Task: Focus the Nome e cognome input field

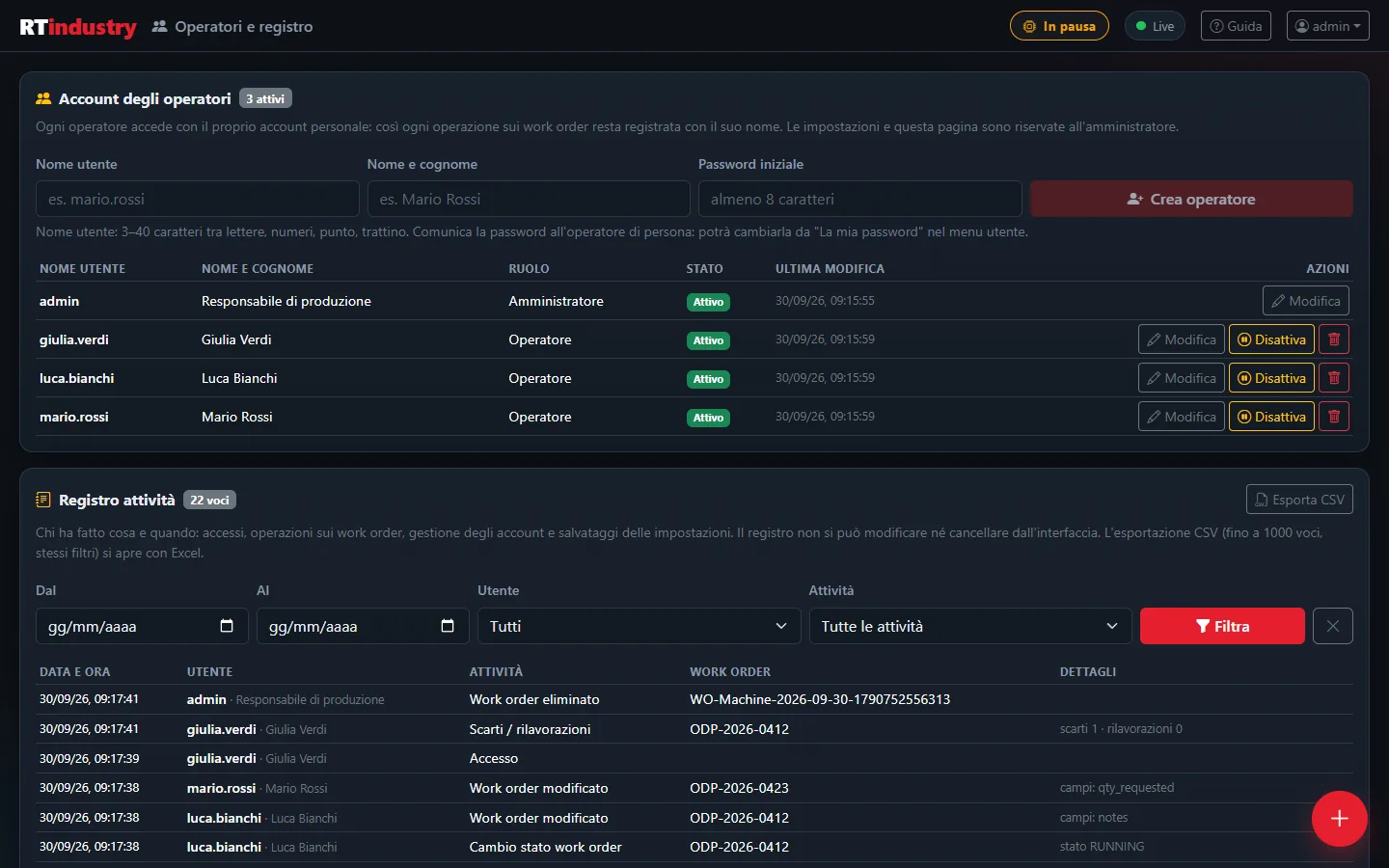Action: pyautogui.click(x=529, y=199)
